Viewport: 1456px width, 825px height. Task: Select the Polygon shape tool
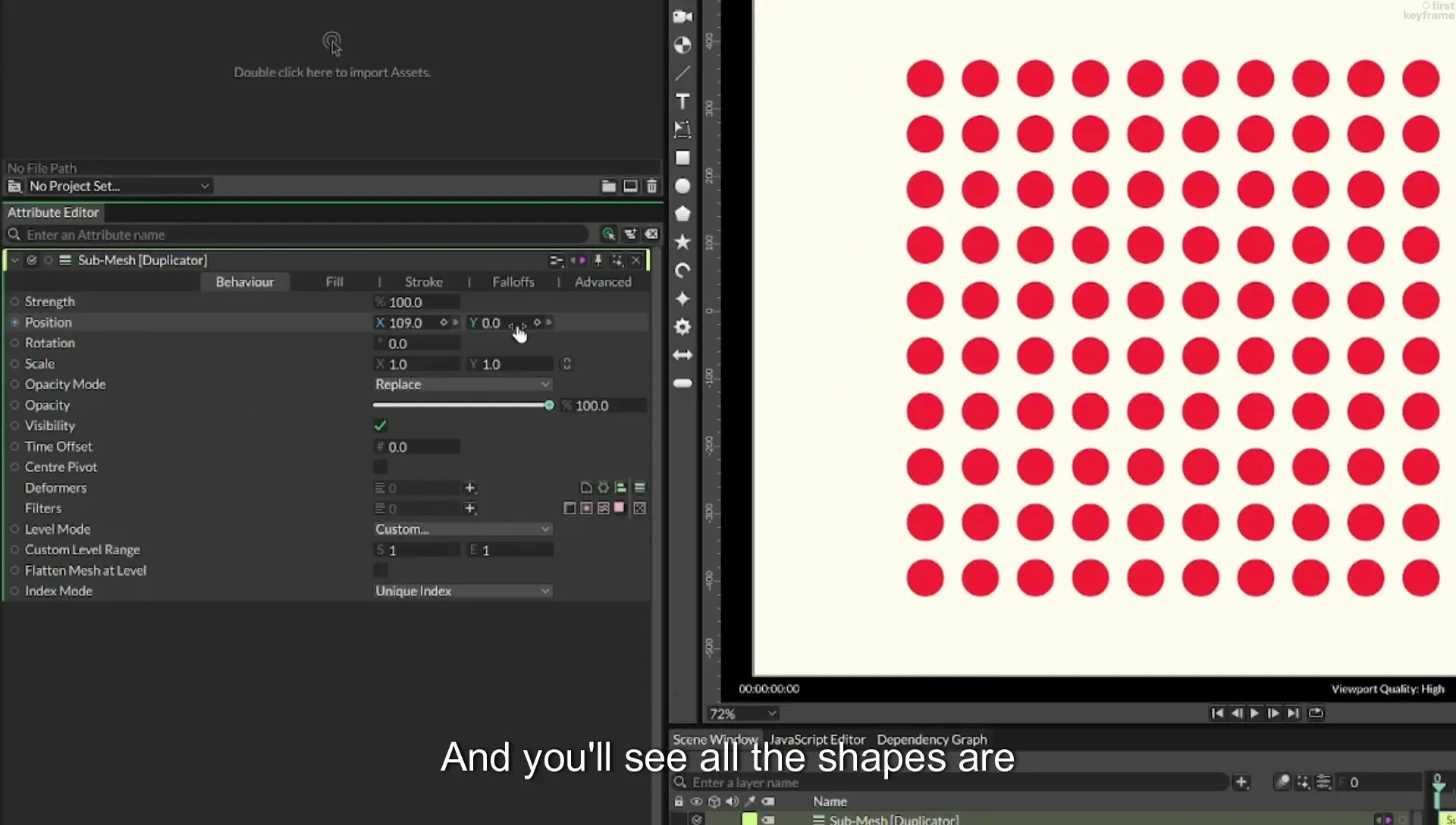click(682, 214)
